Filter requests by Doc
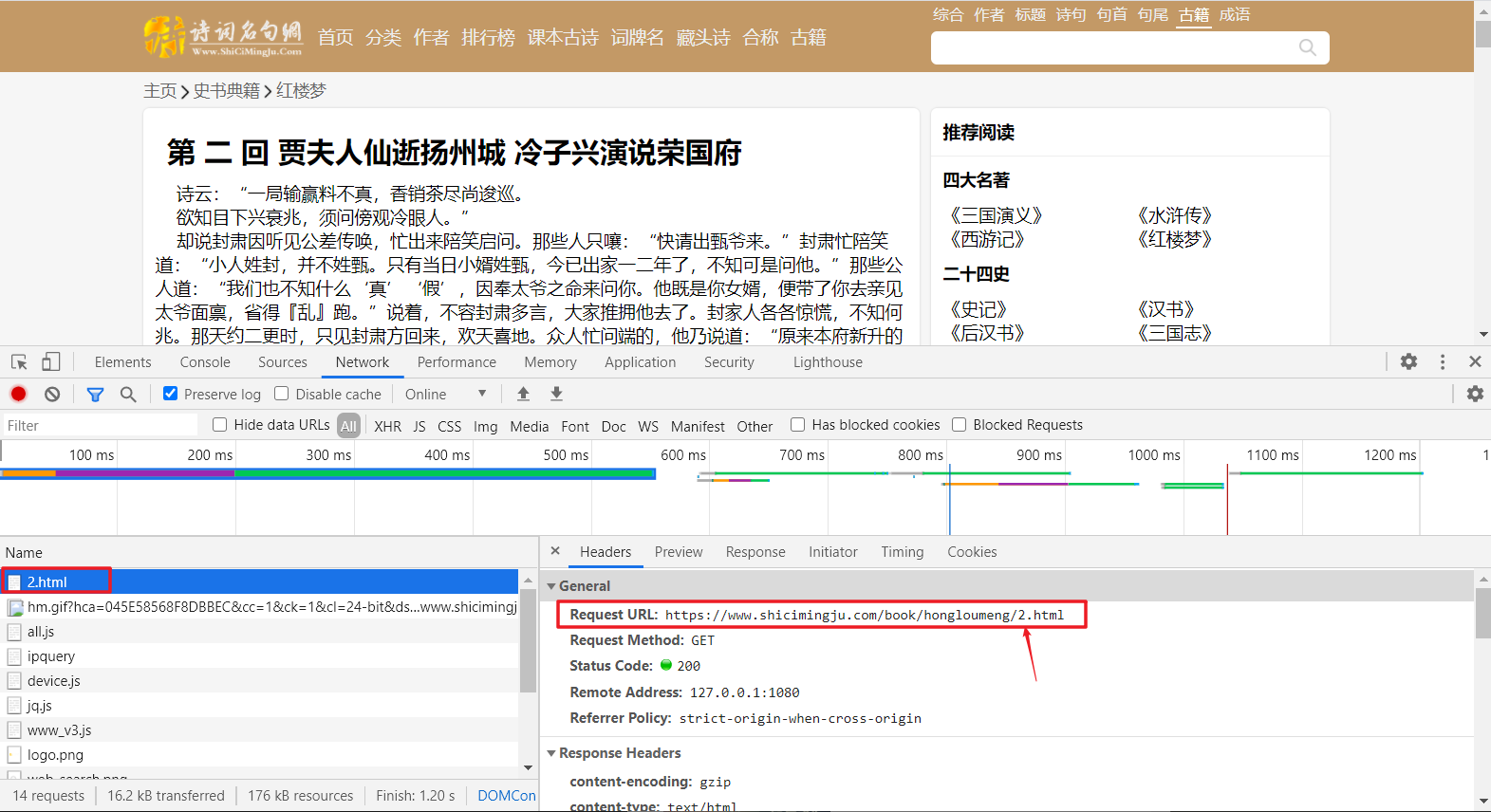This screenshot has width=1491, height=812. point(613,427)
